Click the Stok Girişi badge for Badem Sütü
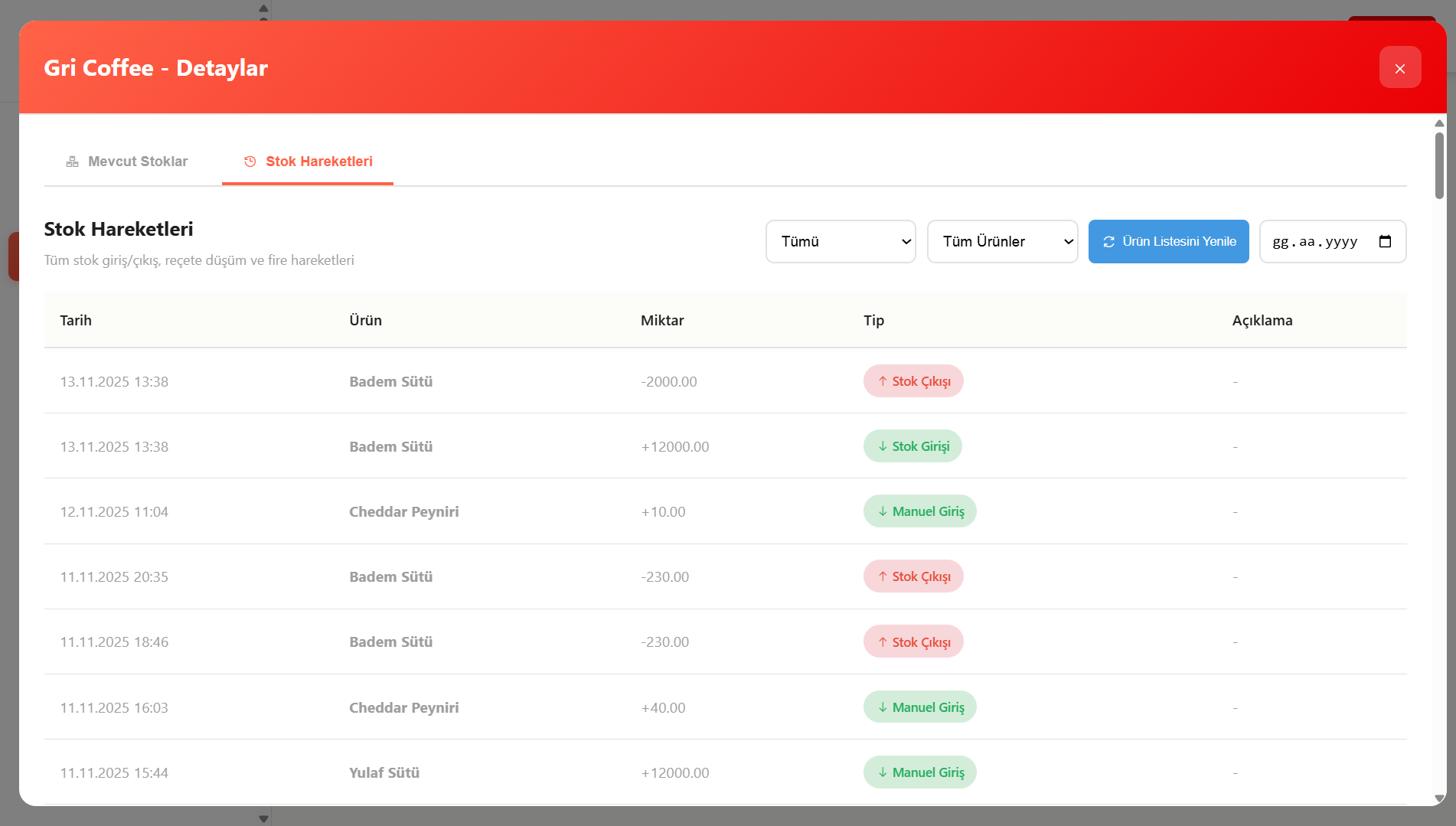This screenshot has height=826, width=1456. (x=912, y=446)
